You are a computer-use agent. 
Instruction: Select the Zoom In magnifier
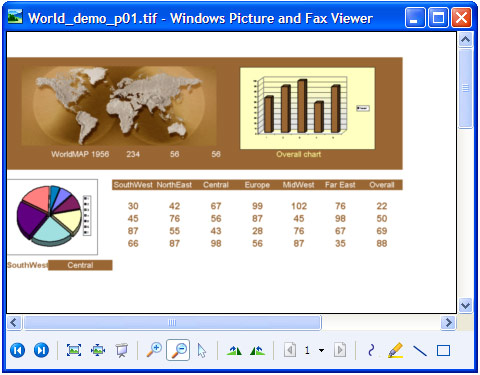(x=154, y=350)
